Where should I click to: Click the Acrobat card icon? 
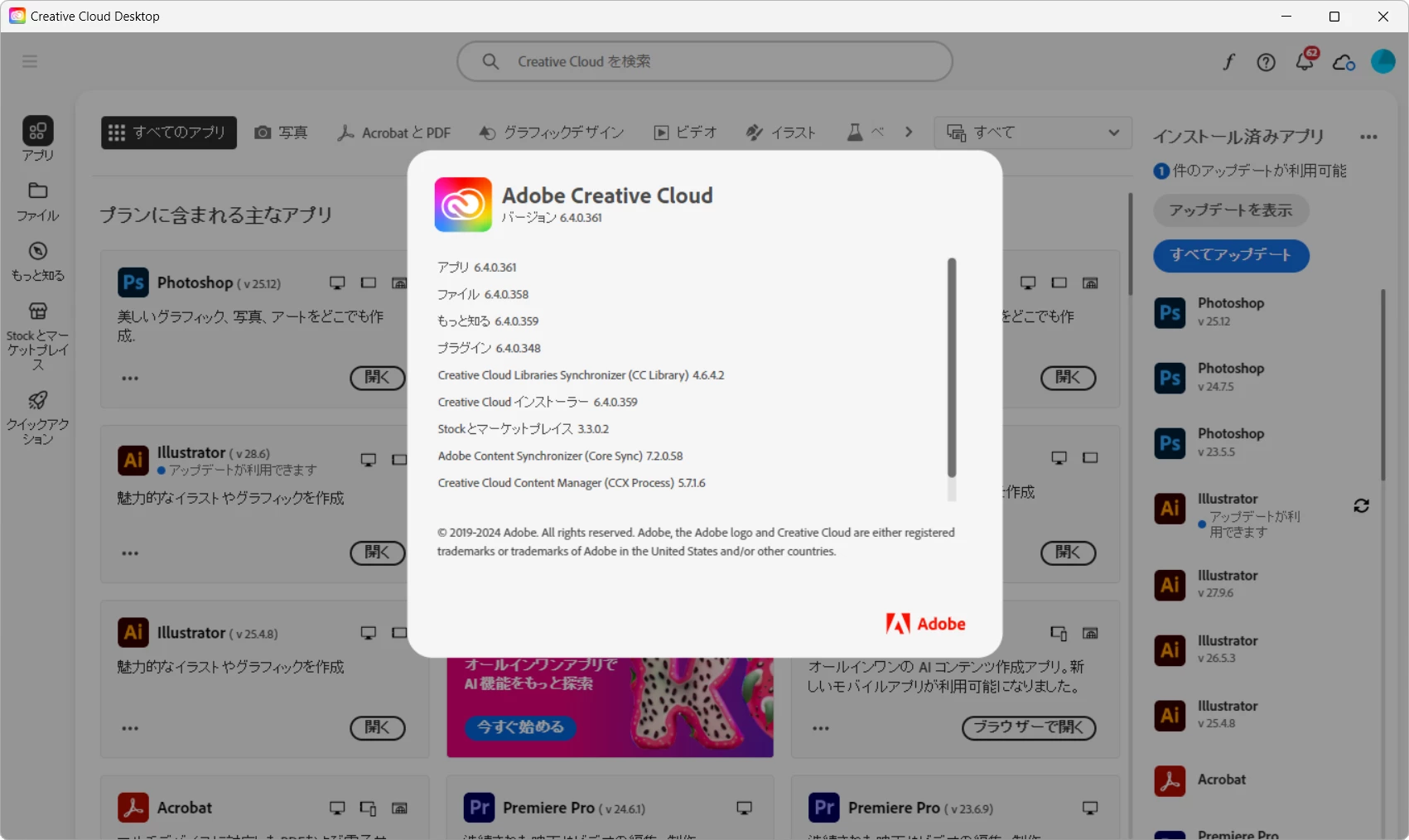[x=133, y=808]
